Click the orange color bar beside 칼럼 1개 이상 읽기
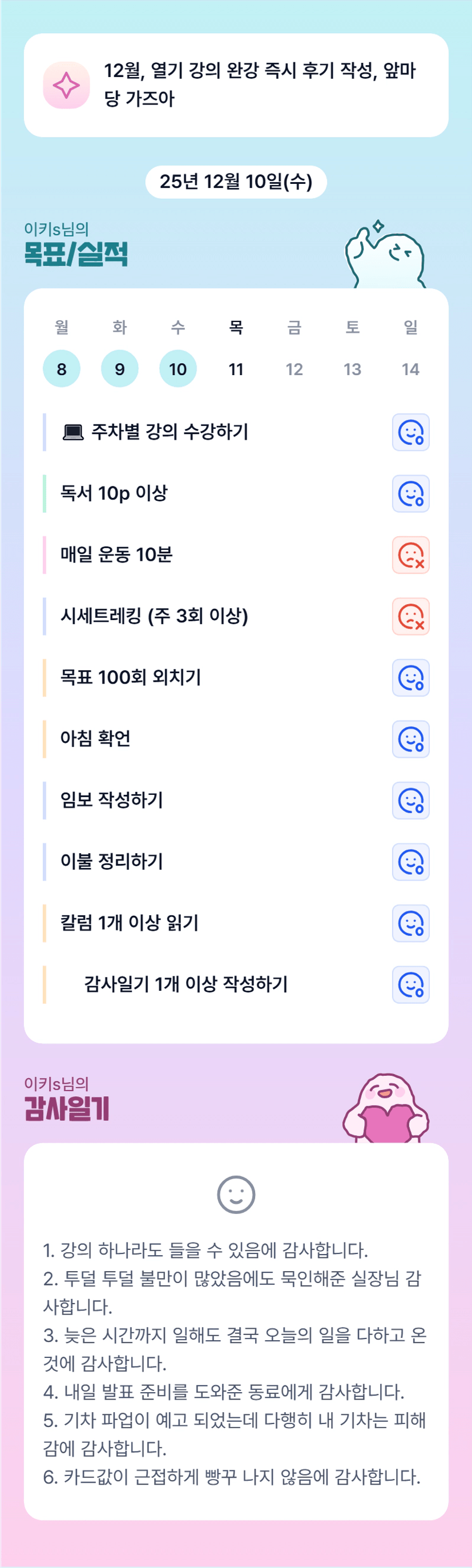This screenshot has width=472, height=1568. tap(45, 923)
